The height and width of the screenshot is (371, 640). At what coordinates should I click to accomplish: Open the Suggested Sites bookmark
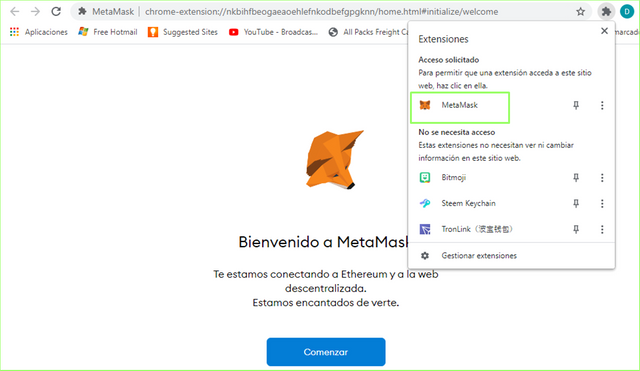coord(183,32)
